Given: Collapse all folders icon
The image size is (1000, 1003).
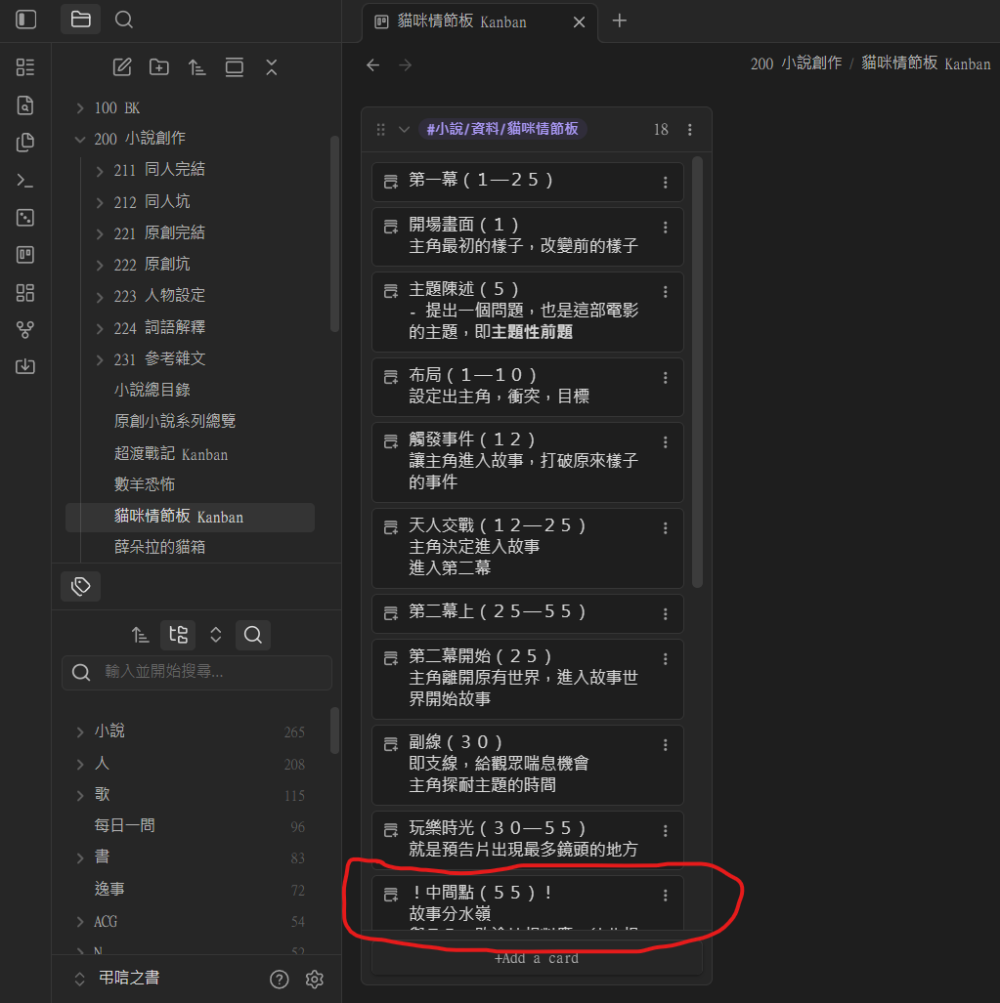Looking at the screenshot, I should point(271,67).
